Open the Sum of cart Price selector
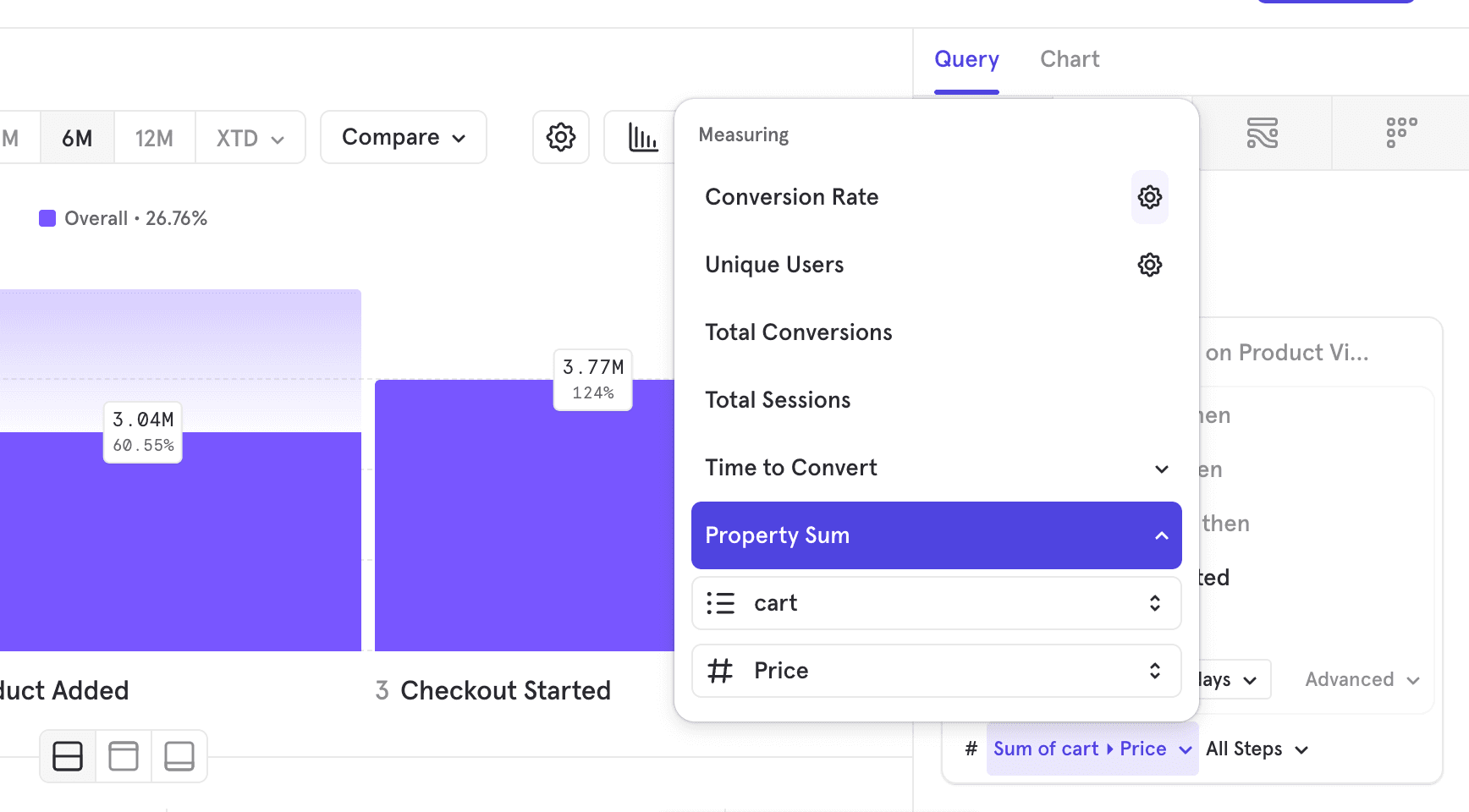Viewport: 1469px width, 812px height. click(x=1091, y=749)
